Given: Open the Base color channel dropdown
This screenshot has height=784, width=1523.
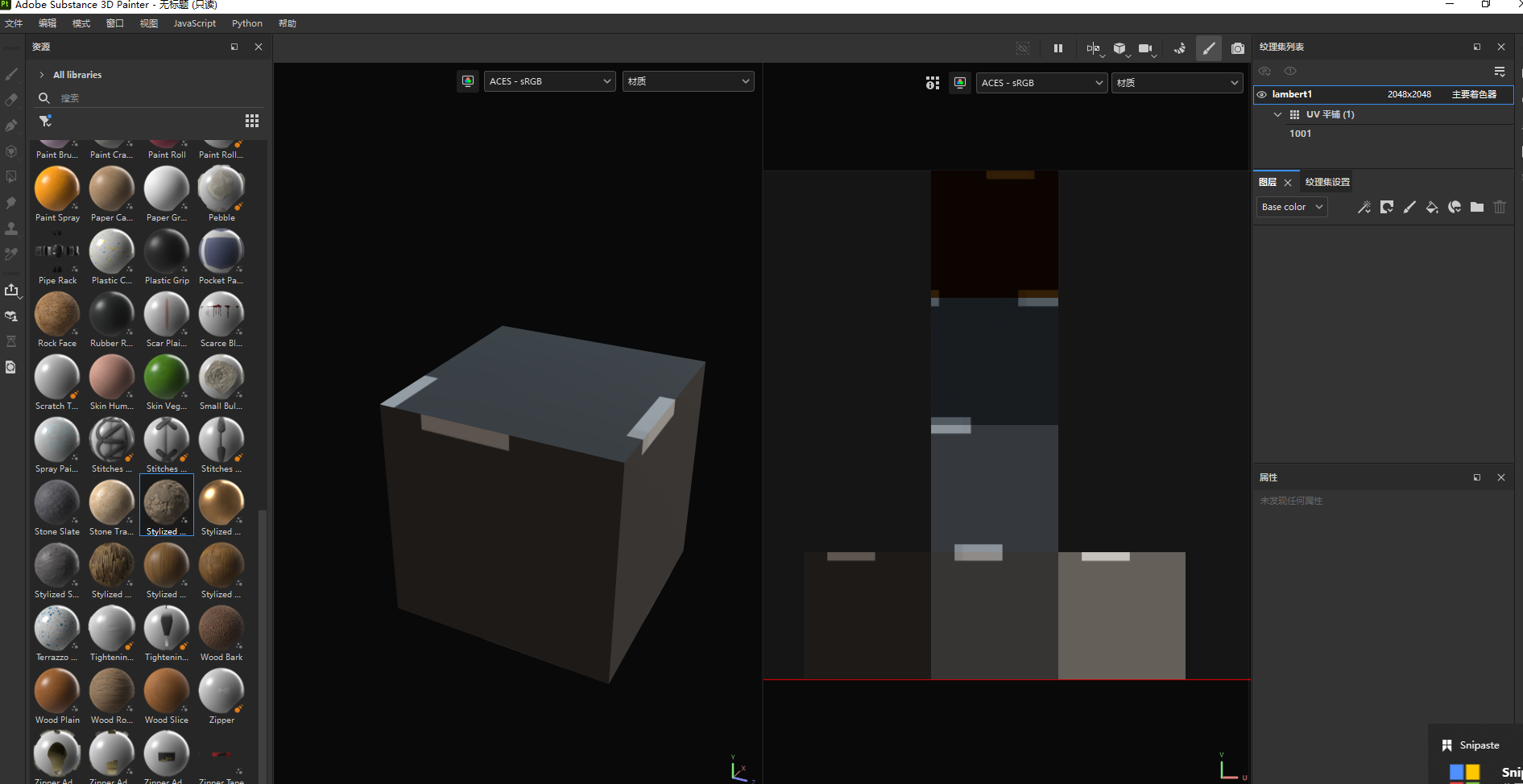Looking at the screenshot, I should tap(1292, 207).
